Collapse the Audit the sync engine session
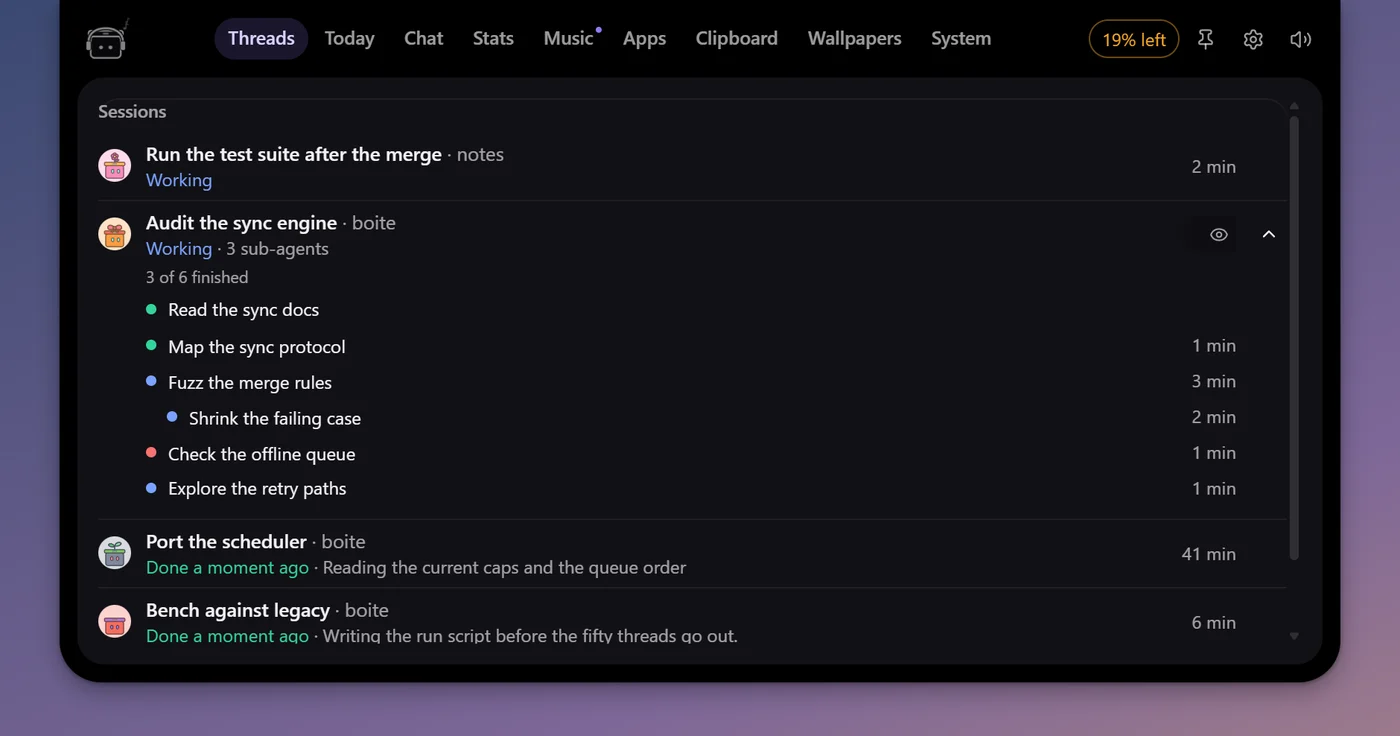Screen dimensions: 1400x736 click(x=1269, y=234)
